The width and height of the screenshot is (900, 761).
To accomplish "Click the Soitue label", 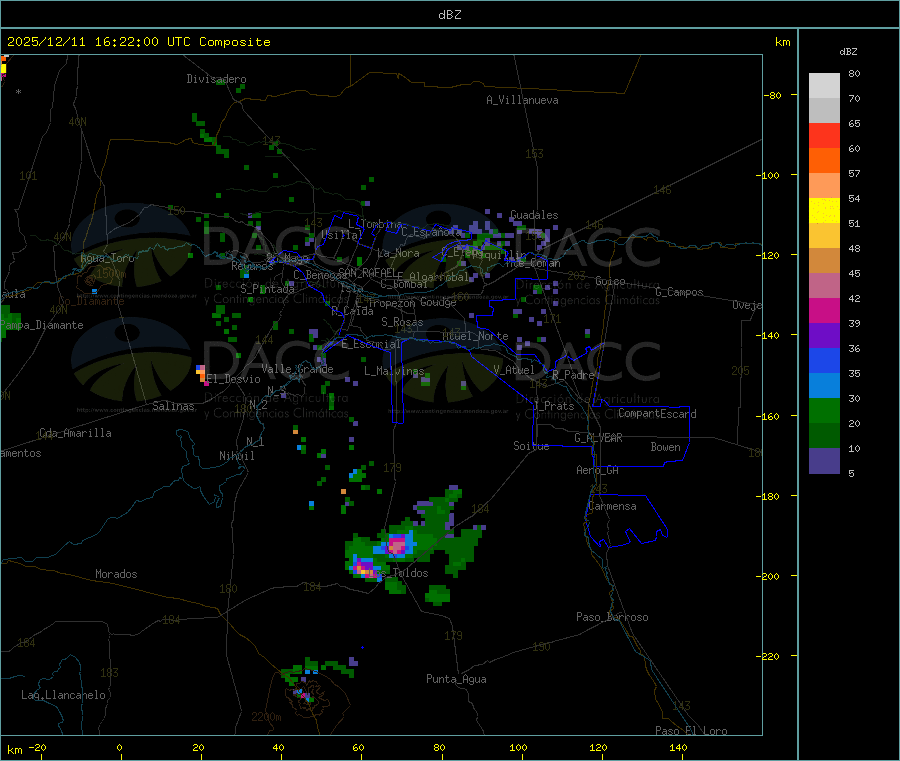I will (x=531, y=446).
